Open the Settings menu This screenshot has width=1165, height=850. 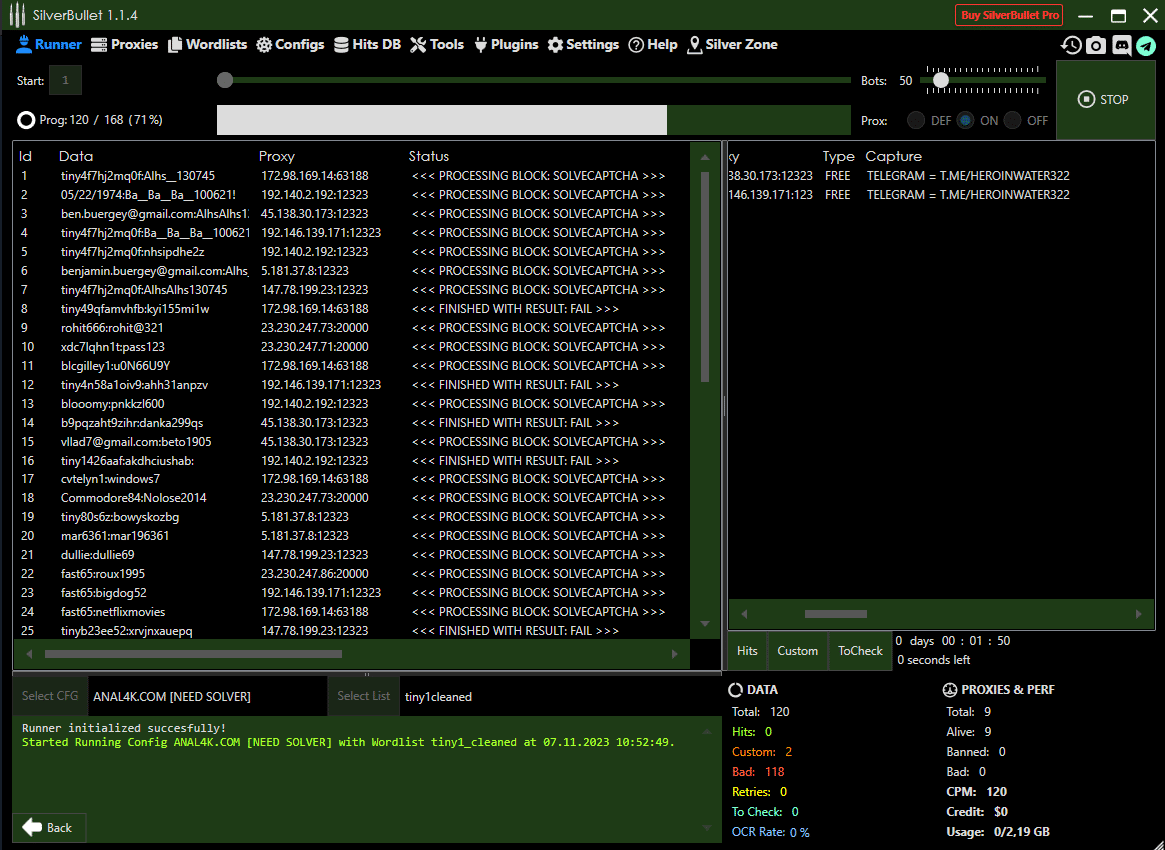click(583, 44)
